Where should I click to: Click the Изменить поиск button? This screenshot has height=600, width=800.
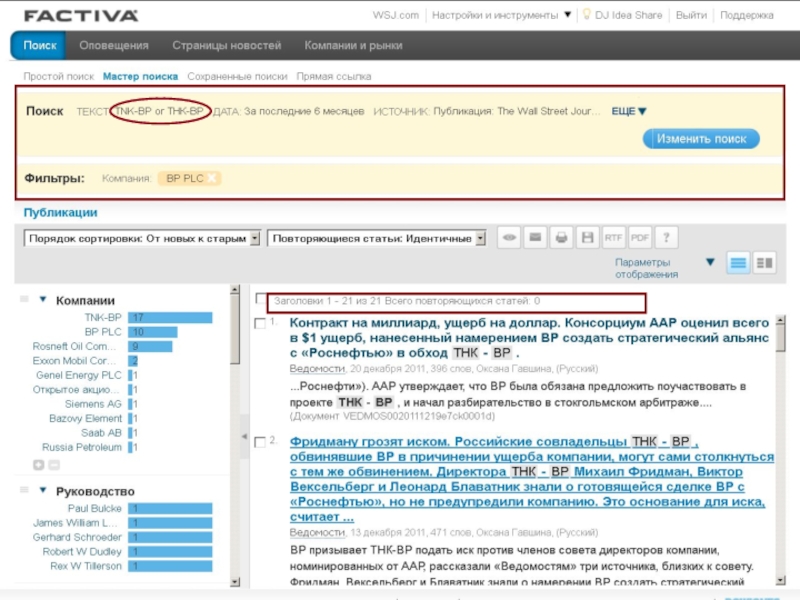coord(701,139)
